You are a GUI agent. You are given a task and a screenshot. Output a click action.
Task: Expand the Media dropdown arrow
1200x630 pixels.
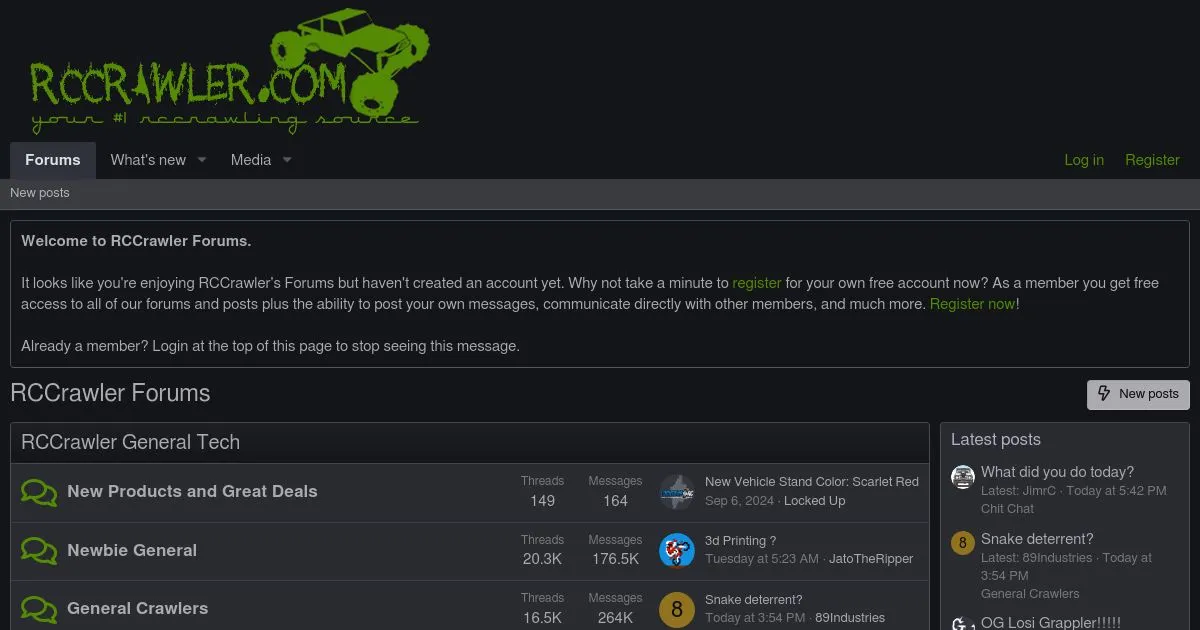(x=287, y=160)
